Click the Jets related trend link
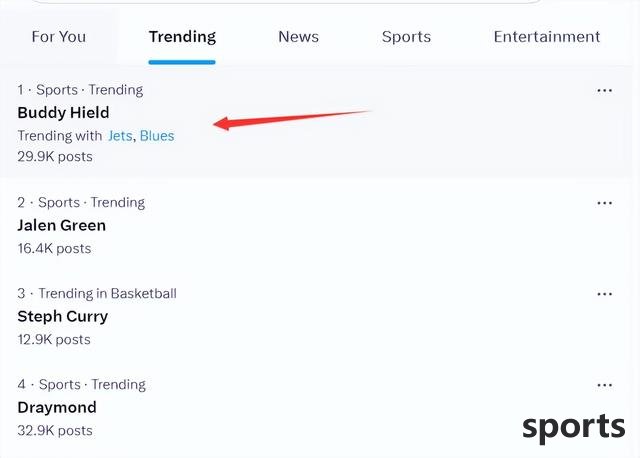 121,136
